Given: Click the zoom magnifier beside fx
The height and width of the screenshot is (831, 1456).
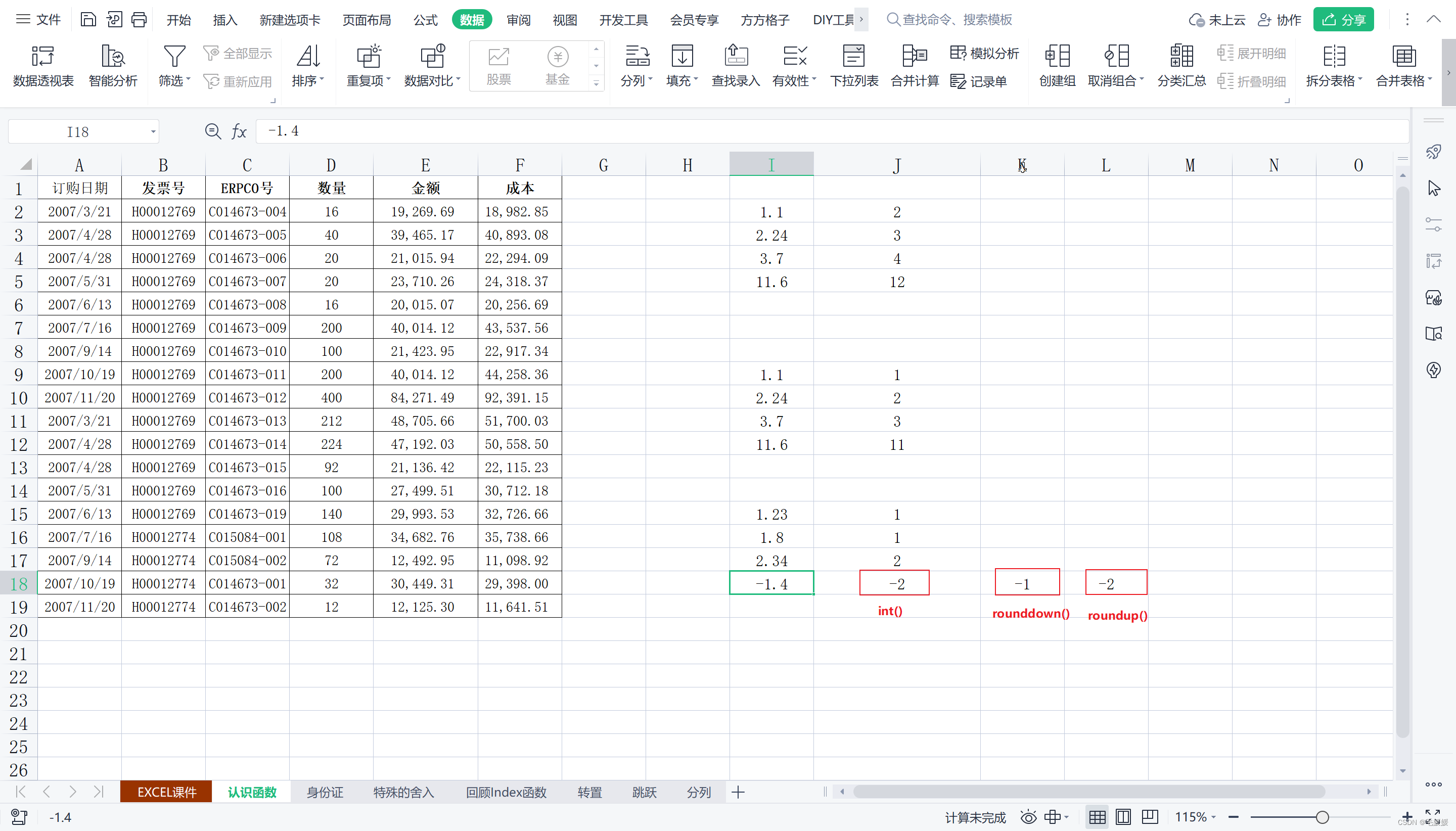Looking at the screenshot, I should [213, 132].
